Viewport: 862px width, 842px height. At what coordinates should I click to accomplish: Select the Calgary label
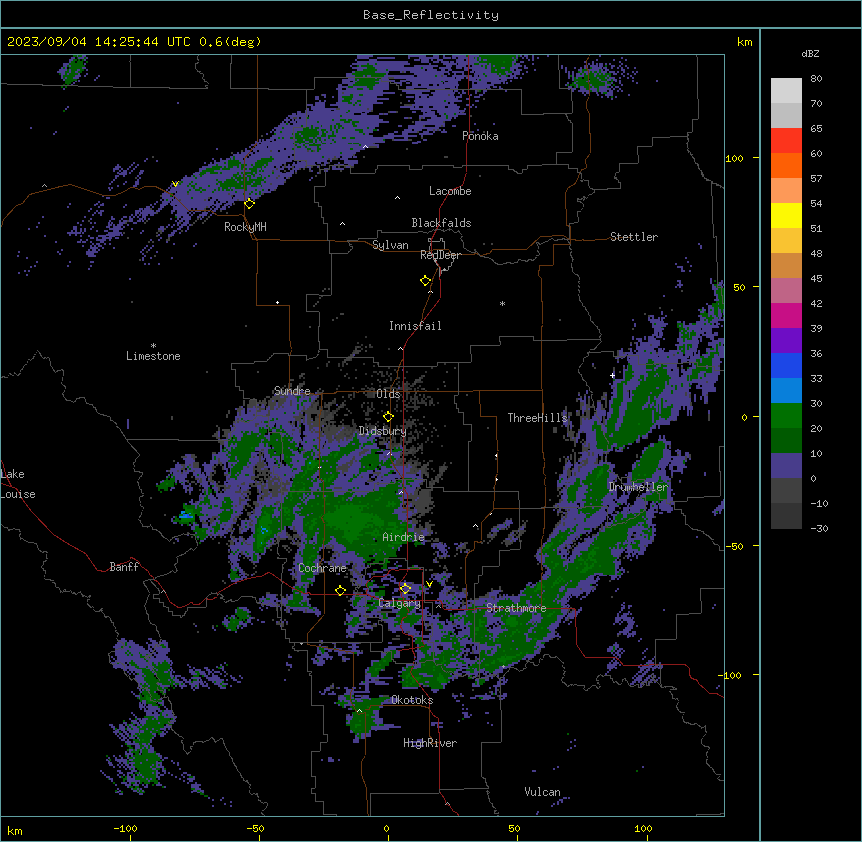tap(399, 603)
